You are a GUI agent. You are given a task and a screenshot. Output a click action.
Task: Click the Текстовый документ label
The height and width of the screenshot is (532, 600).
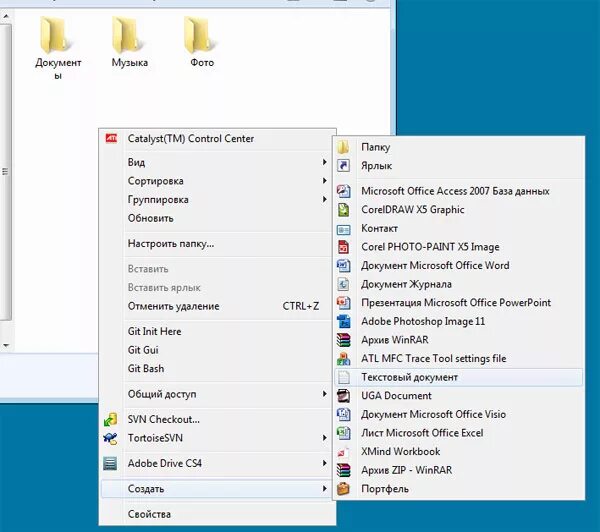pos(409,377)
